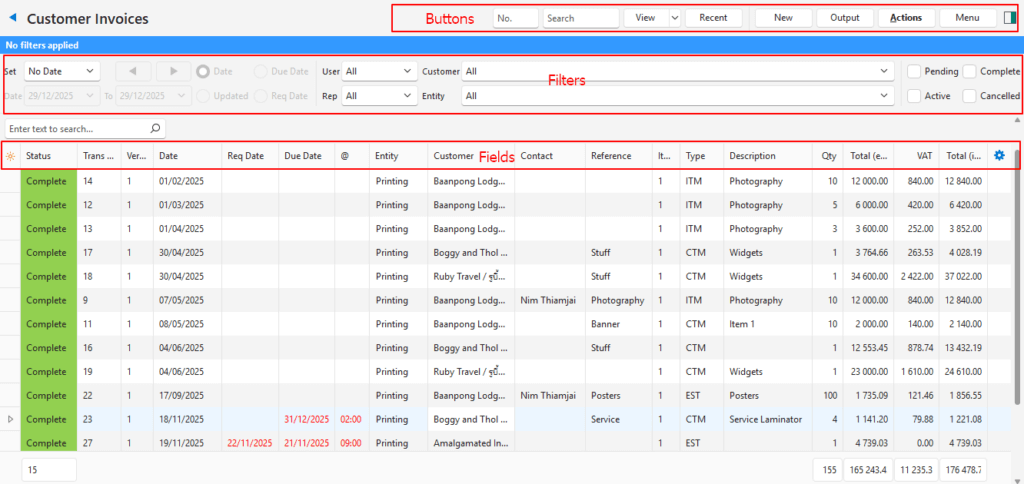Check the Active filter checkbox
The image size is (1024, 484).
(914, 96)
